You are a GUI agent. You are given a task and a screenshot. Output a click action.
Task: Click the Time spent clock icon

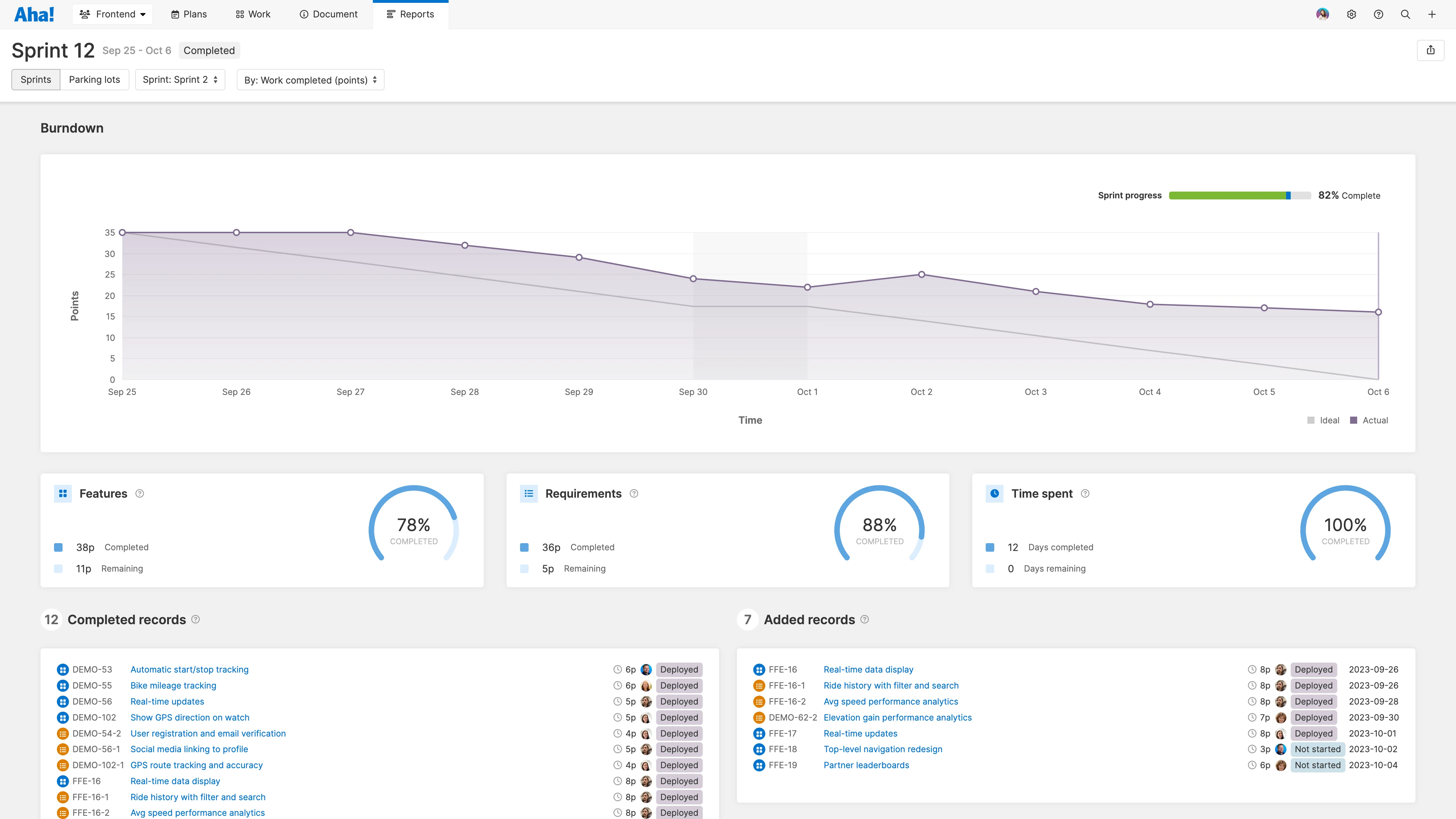point(994,493)
